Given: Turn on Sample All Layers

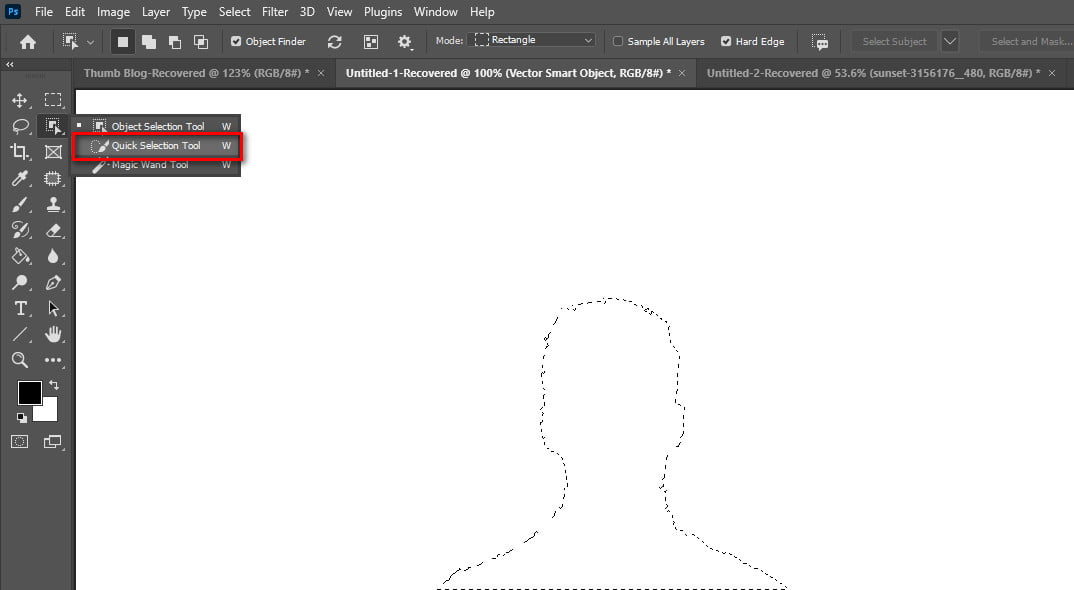Looking at the screenshot, I should point(618,41).
